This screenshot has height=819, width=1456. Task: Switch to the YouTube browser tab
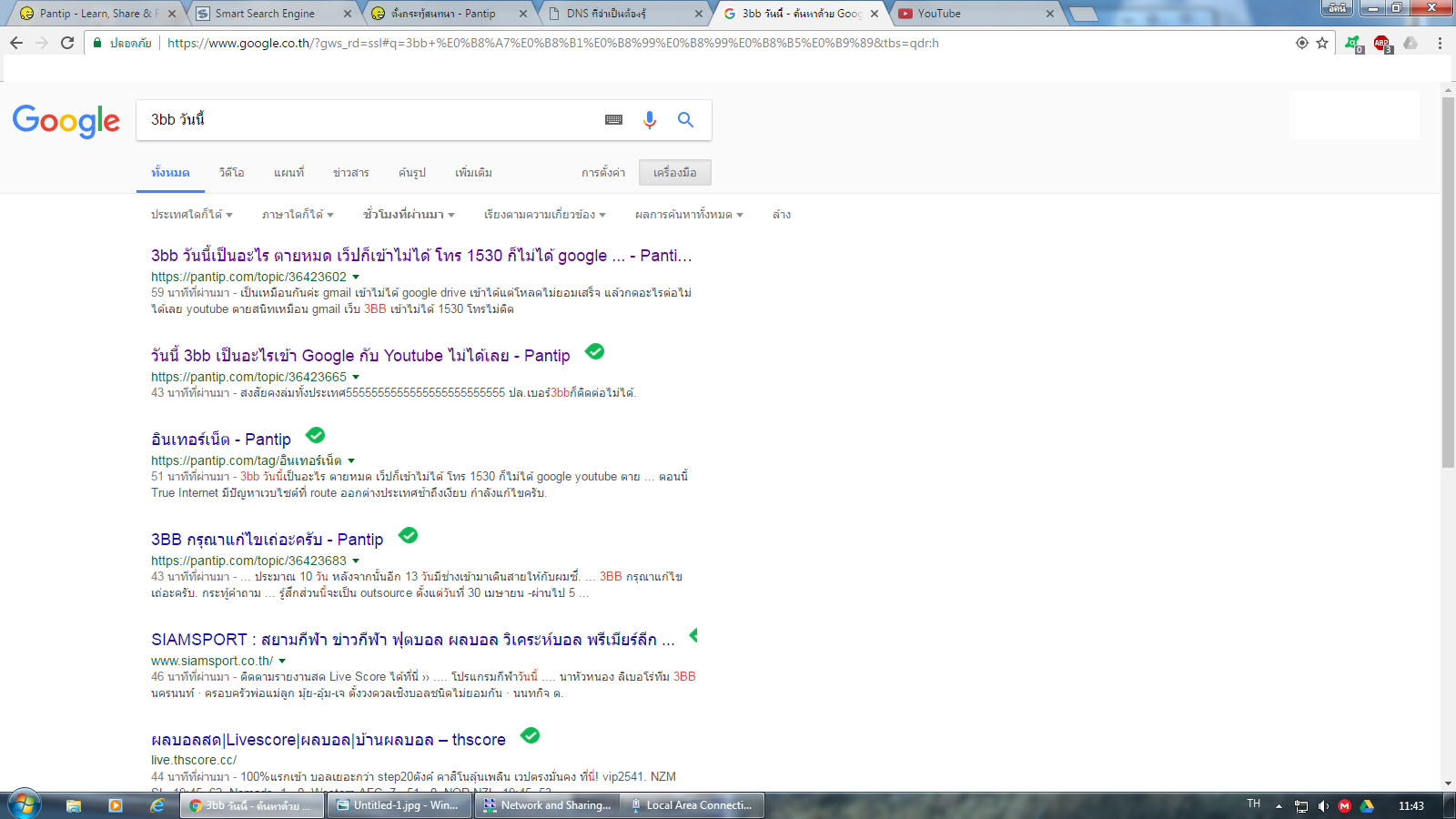pyautogui.click(x=976, y=14)
